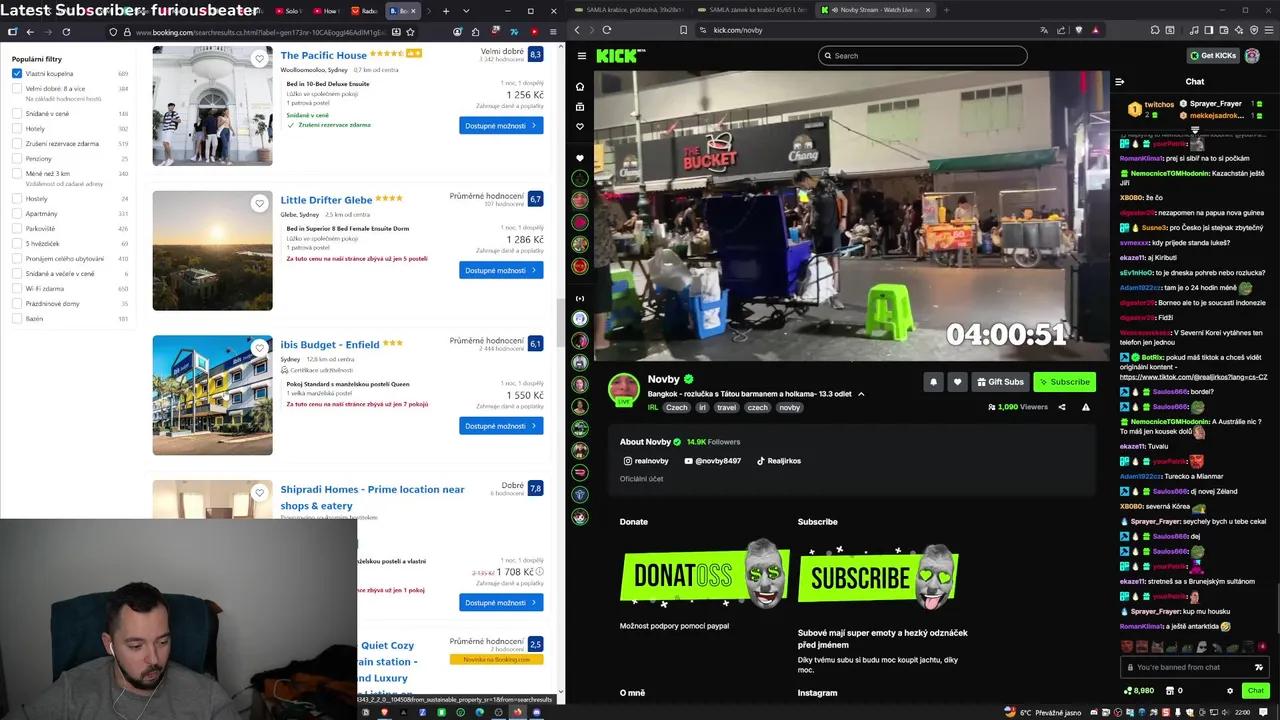Screen dimensions: 1280x720
Task: Click the green Subscribe button
Action: click(1063, 382)
